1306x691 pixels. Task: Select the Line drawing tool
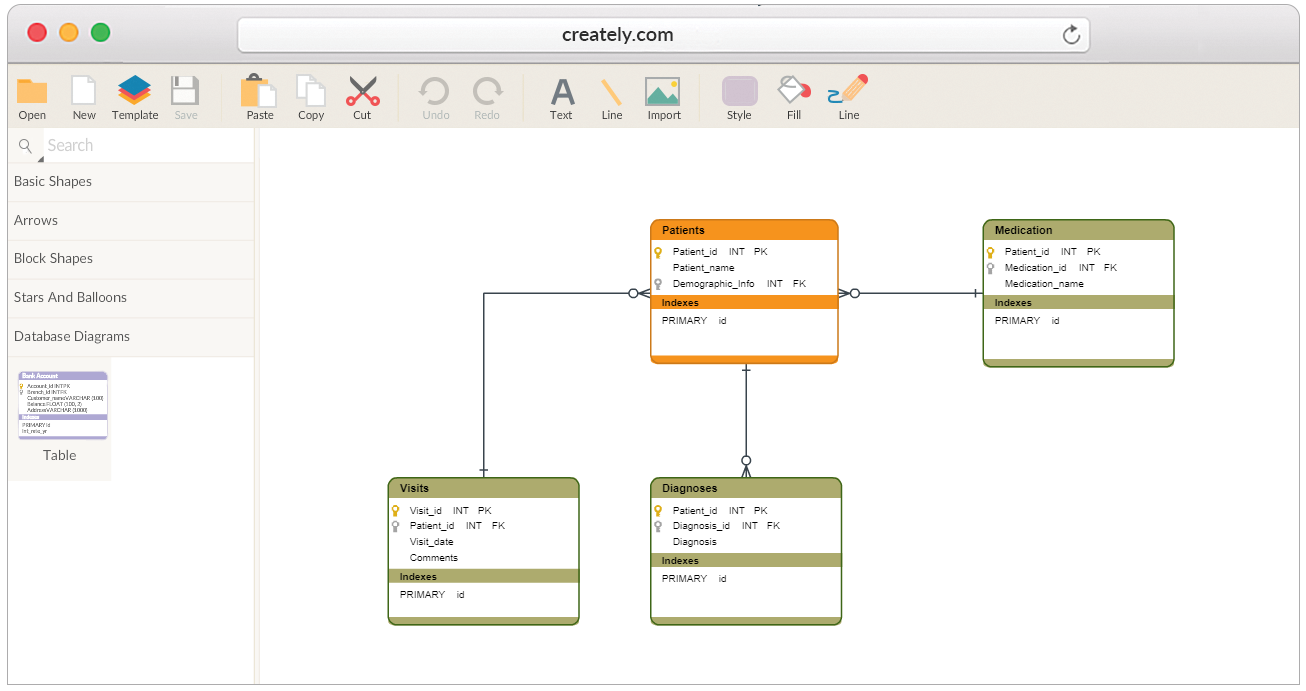point(611,96)
